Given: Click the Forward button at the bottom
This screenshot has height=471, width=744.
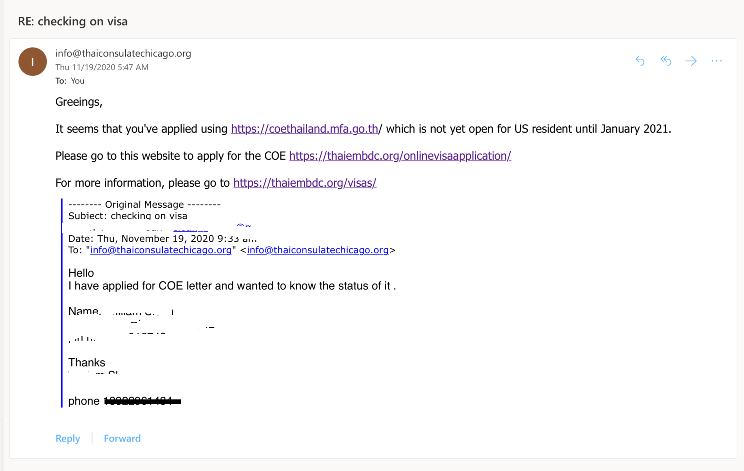Looking at the screenshot, I should tap(122, 438).
